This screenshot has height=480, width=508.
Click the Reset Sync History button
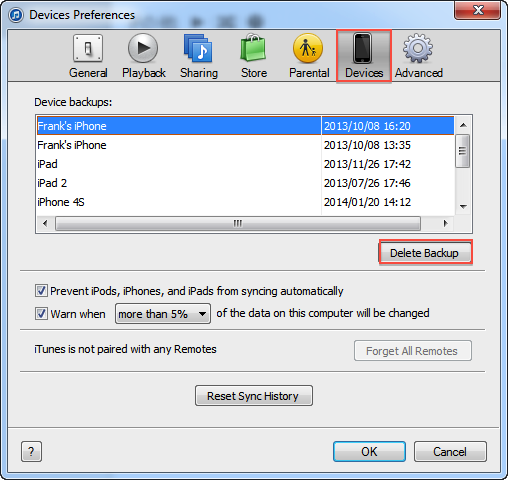(x=254, y=396)
